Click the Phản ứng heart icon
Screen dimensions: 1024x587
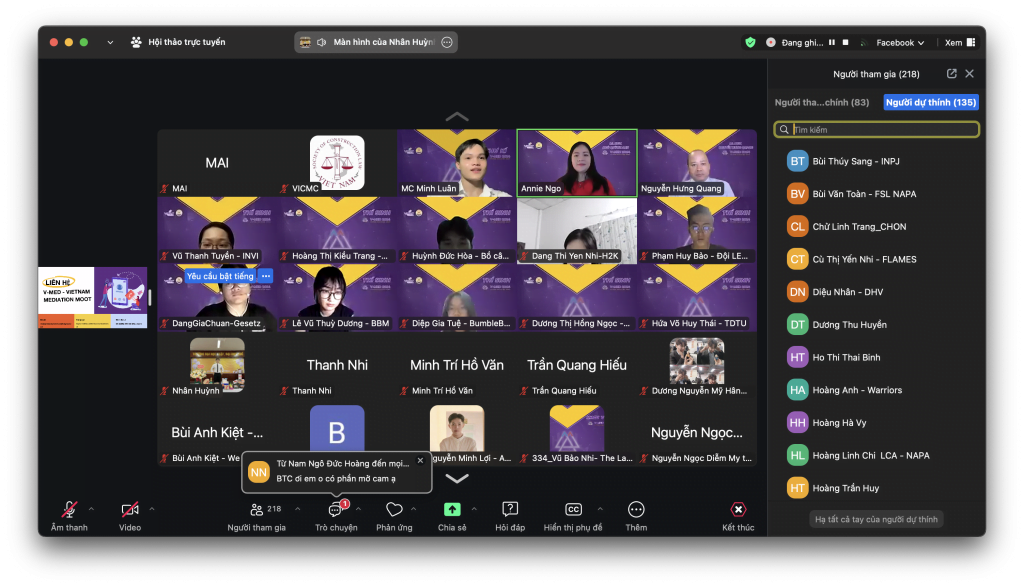[394, 510]
